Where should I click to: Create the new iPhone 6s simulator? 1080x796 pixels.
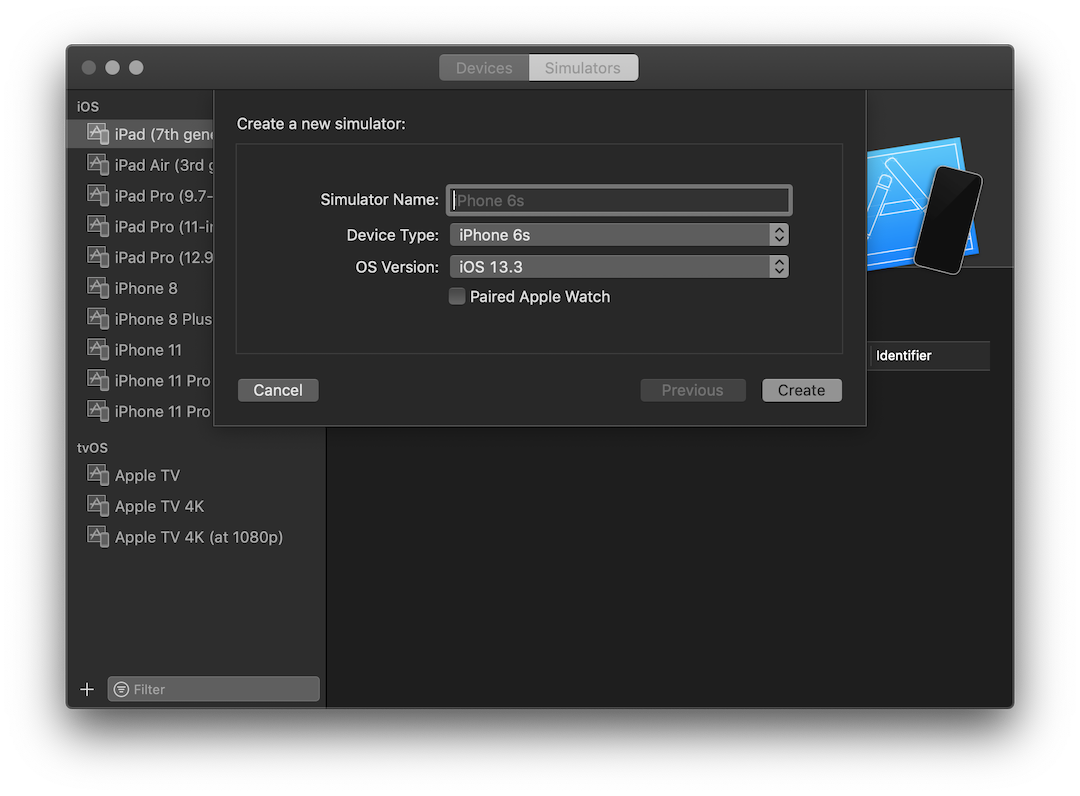801,390
